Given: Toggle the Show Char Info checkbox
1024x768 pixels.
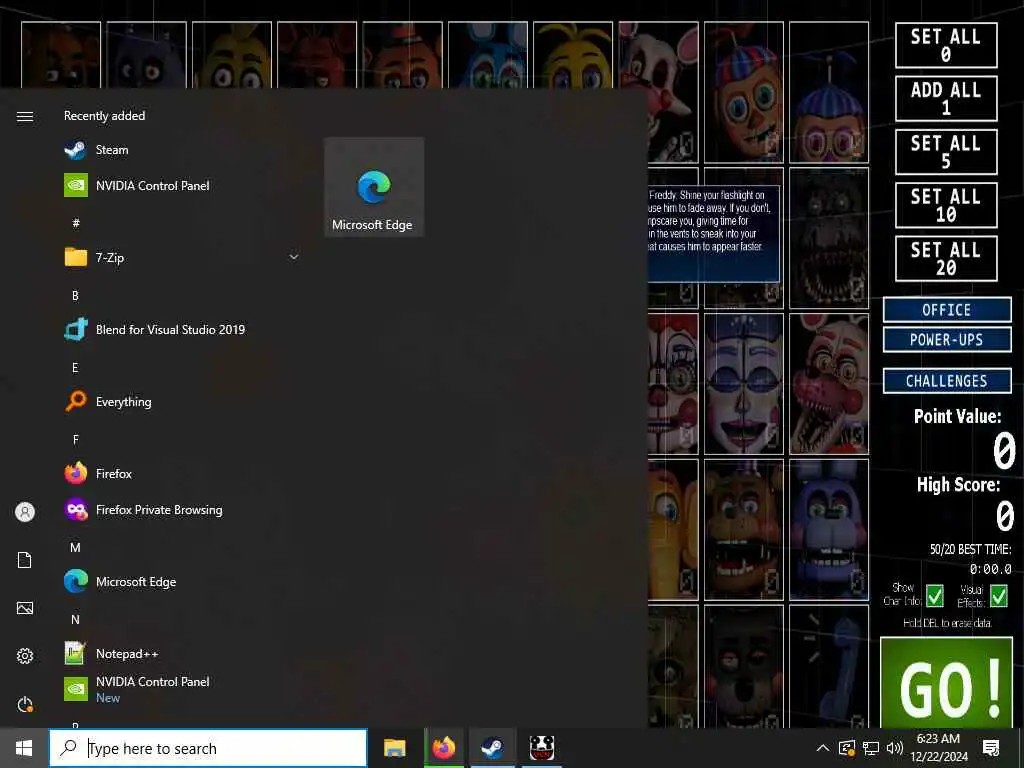Looking at the screenshot, I should (x=935, y=596).
